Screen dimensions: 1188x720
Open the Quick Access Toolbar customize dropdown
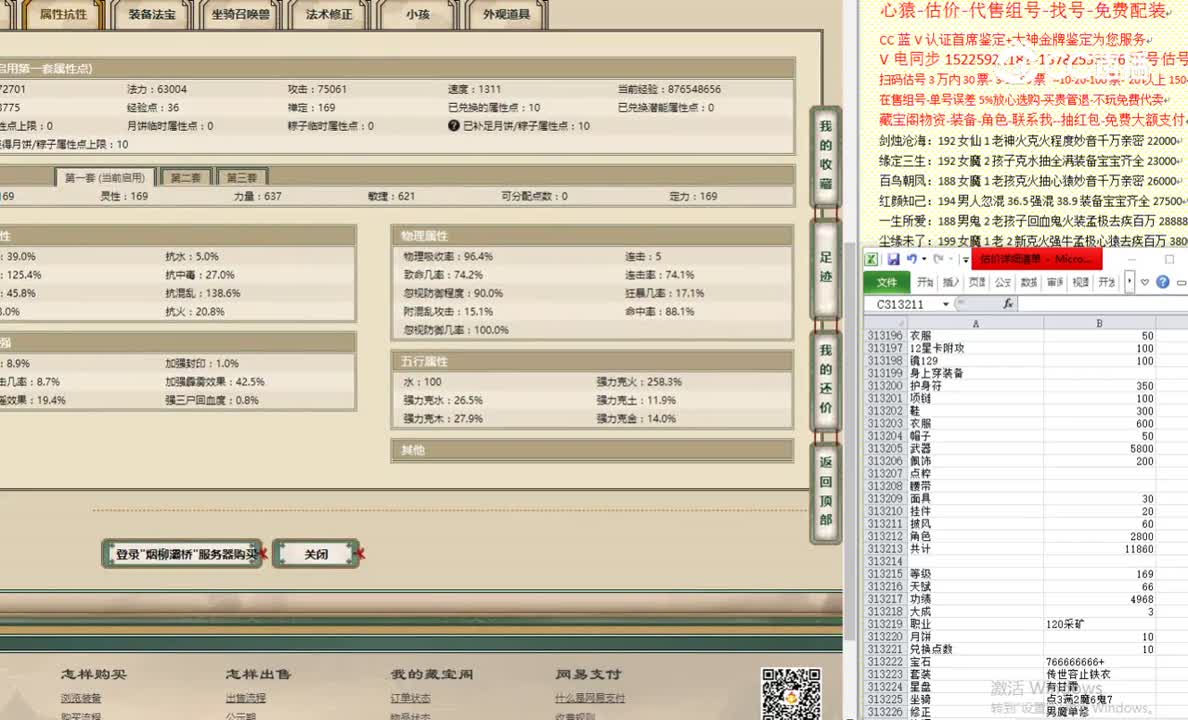coord(965,259)
